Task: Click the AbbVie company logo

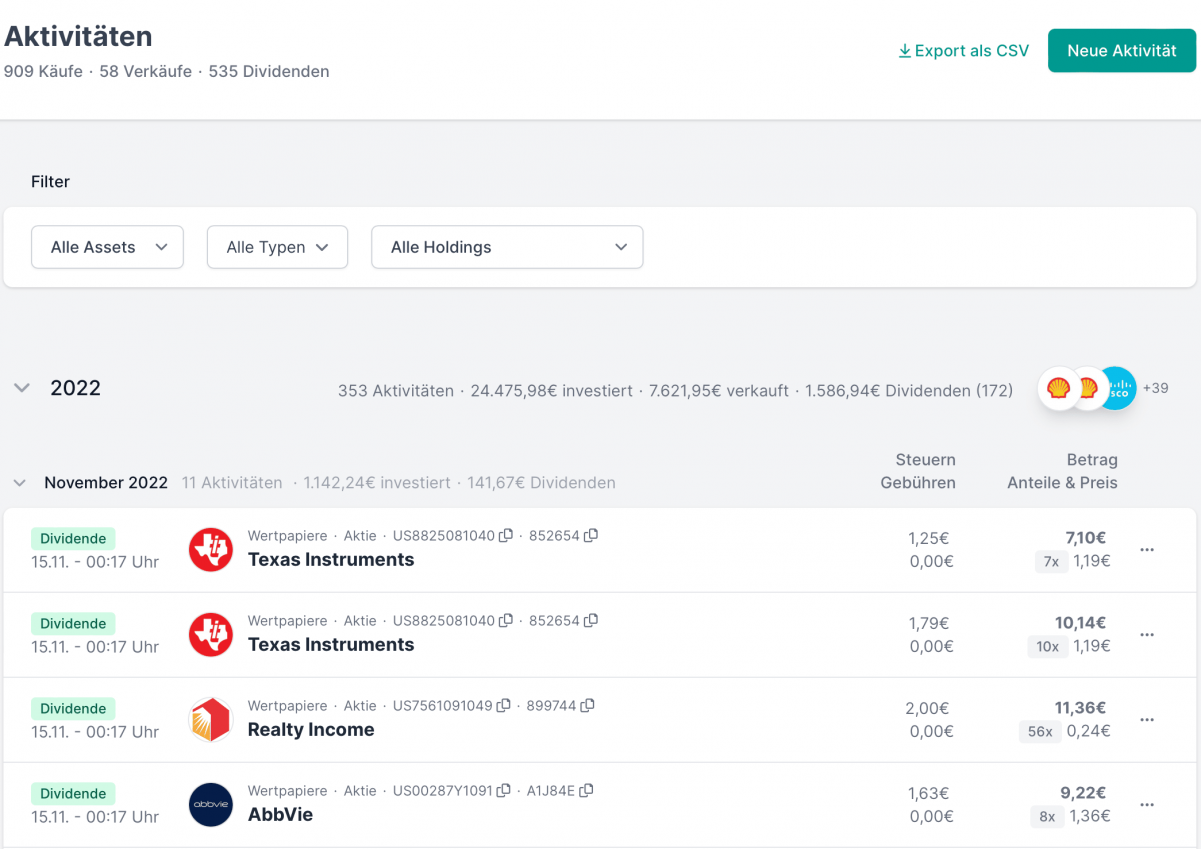Action: (210, 804)
